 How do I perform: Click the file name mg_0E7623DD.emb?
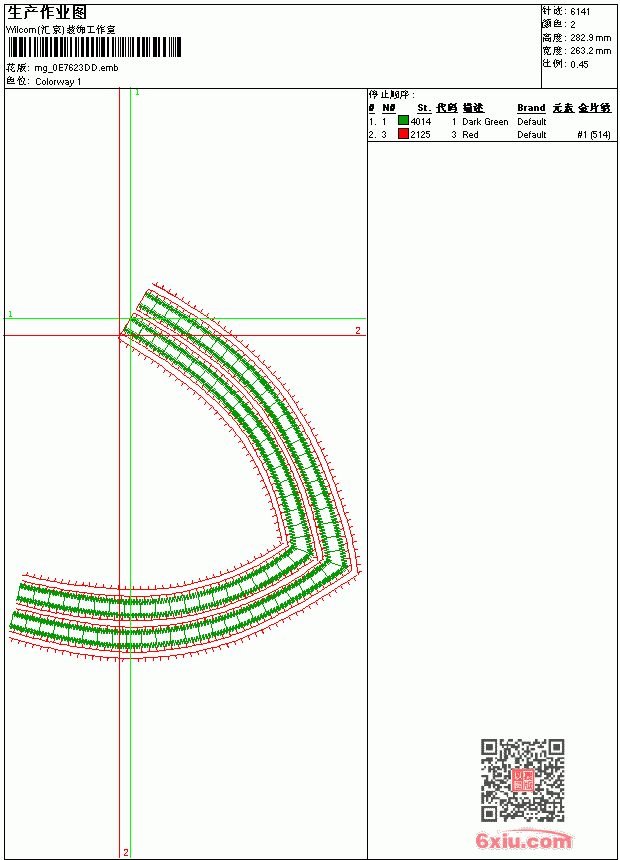click(76, 68)
